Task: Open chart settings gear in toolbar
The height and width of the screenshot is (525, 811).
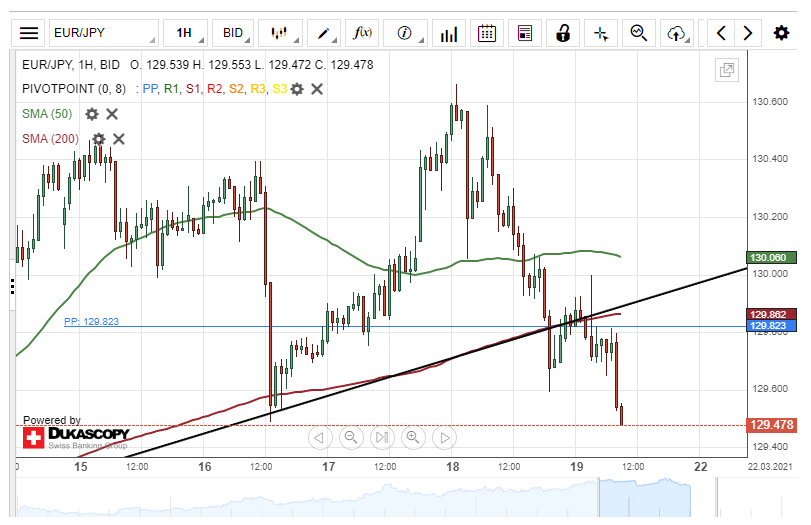Action: [x=781, y=33]
